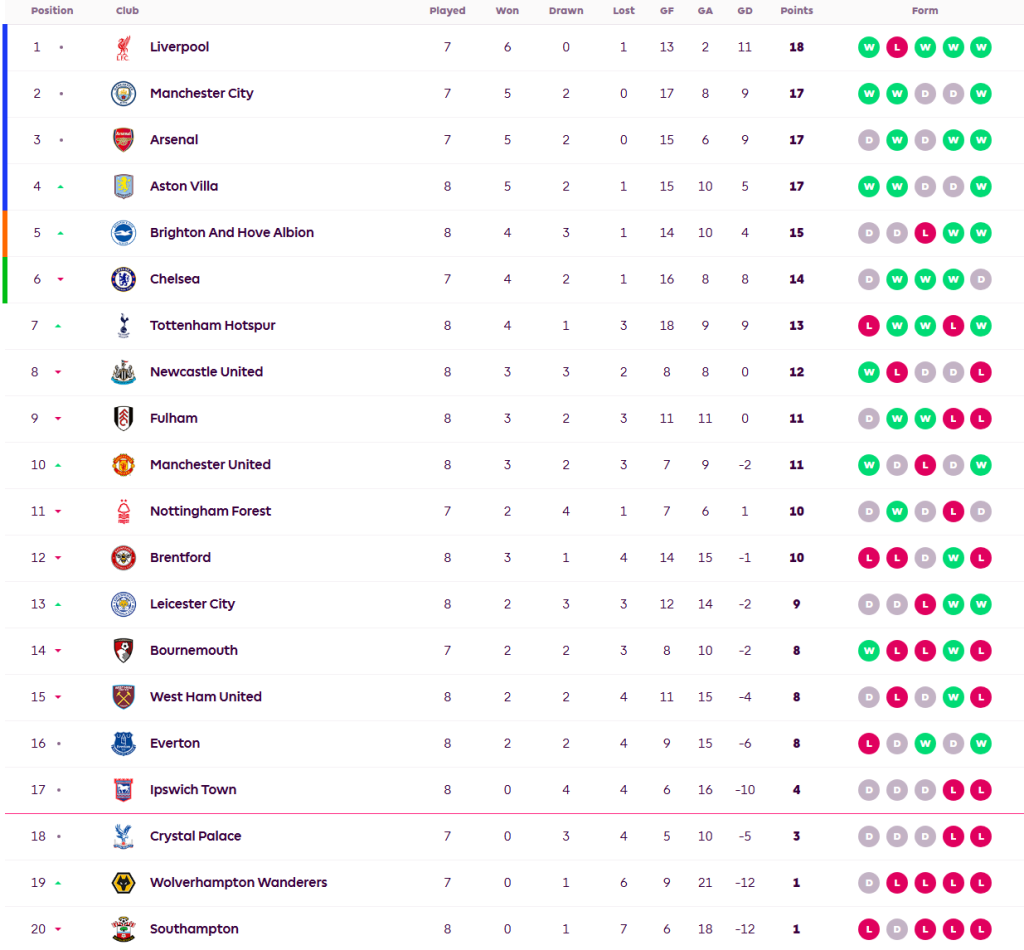Click the Chelsea club crest
1024x950 pixels.
coord(123,280)
